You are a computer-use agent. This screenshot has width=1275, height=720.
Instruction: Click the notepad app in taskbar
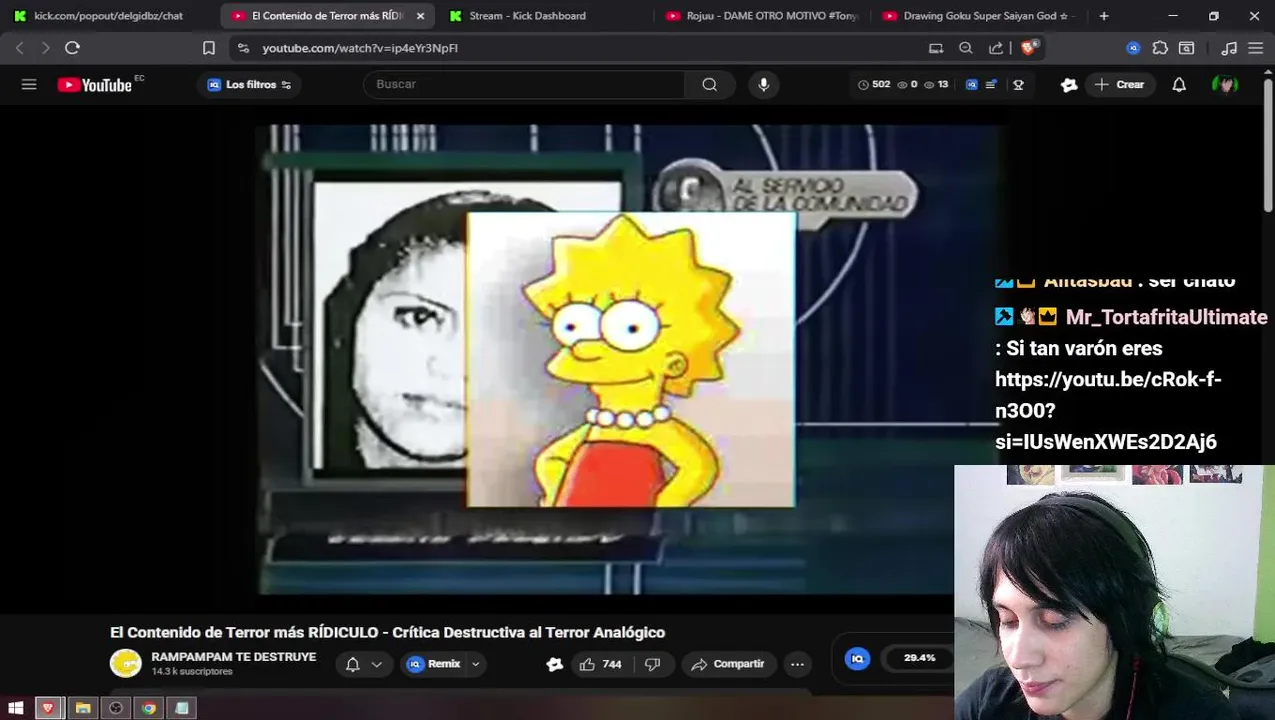(182, 708)
